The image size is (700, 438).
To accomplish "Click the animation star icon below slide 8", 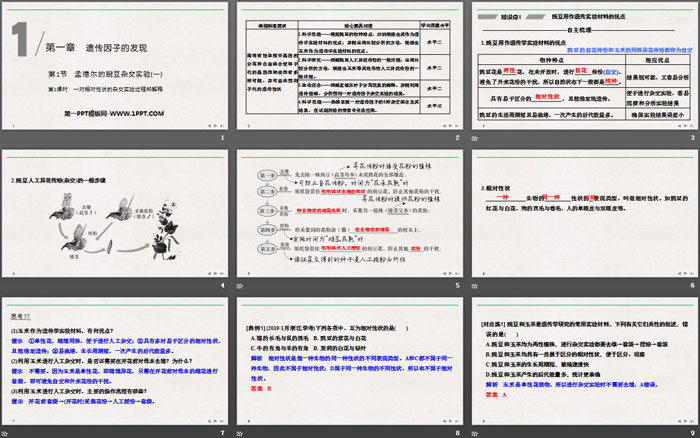I will (x=242, y=431).
